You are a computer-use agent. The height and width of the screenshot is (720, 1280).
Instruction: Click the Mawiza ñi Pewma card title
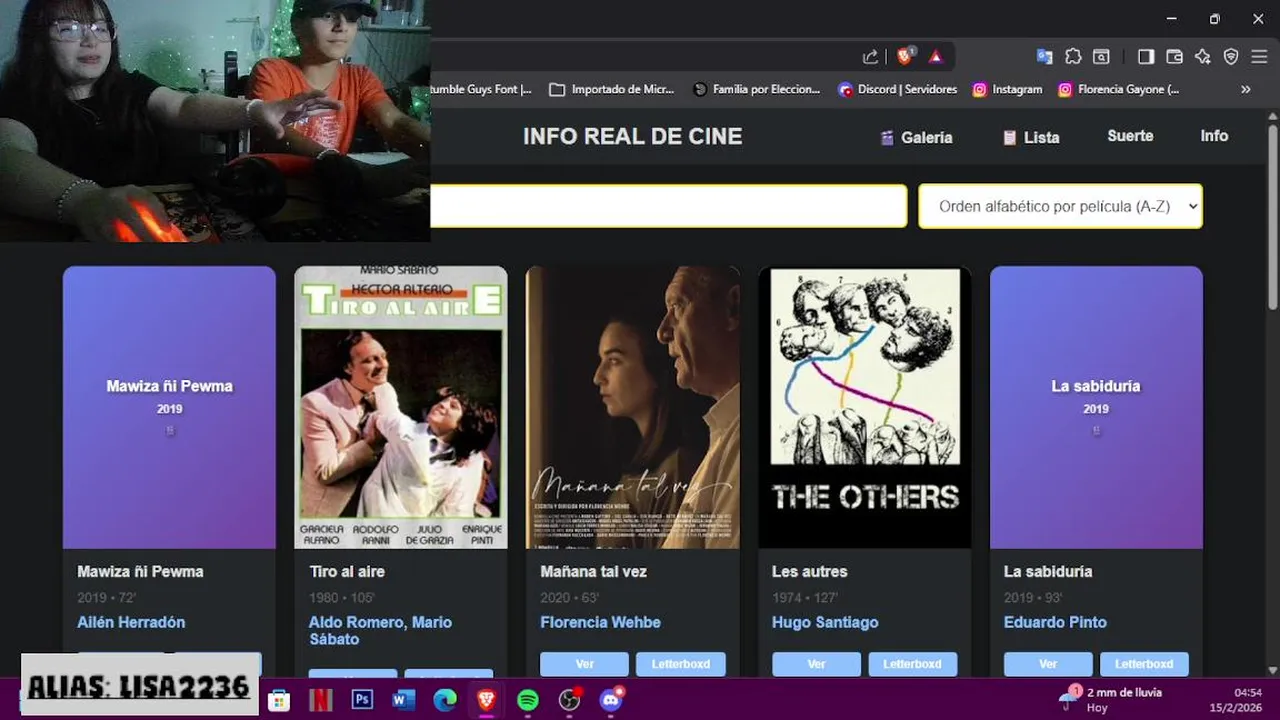140,572
